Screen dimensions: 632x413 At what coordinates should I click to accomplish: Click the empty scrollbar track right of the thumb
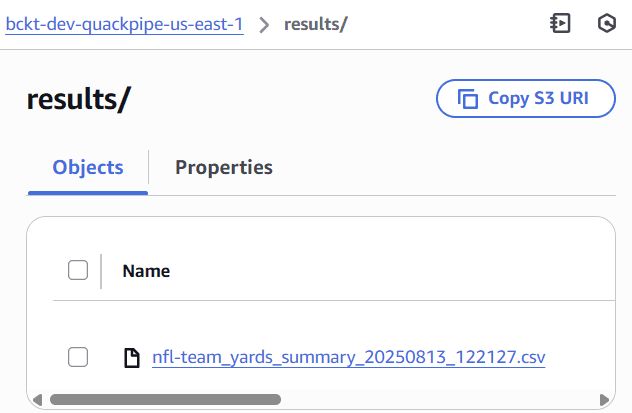click(x=439, y=400)
